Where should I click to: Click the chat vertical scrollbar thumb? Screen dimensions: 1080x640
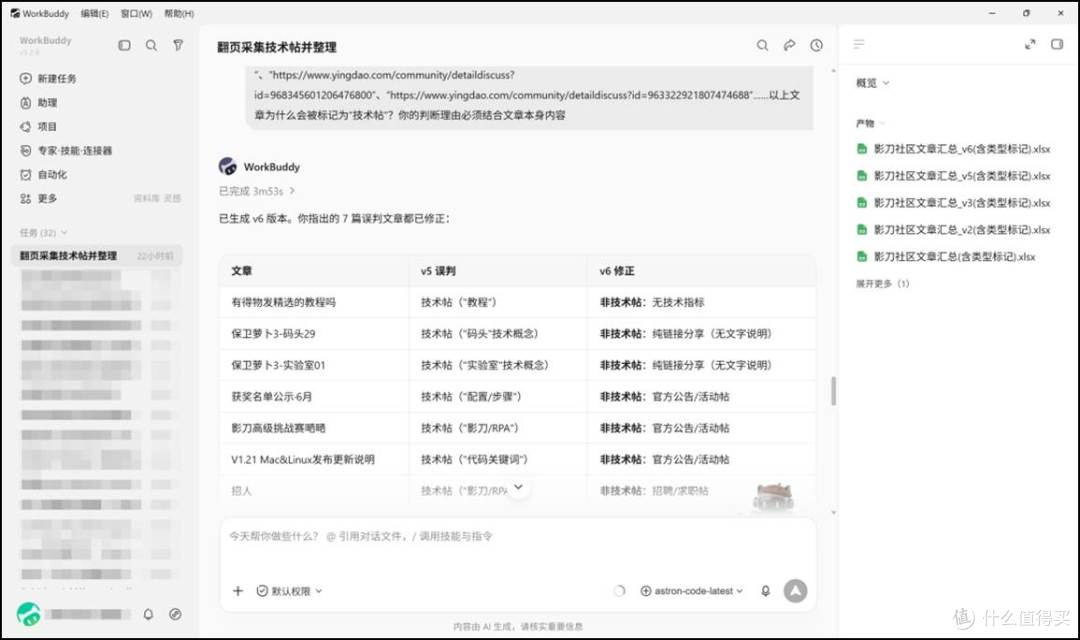(x=833, y=391)
